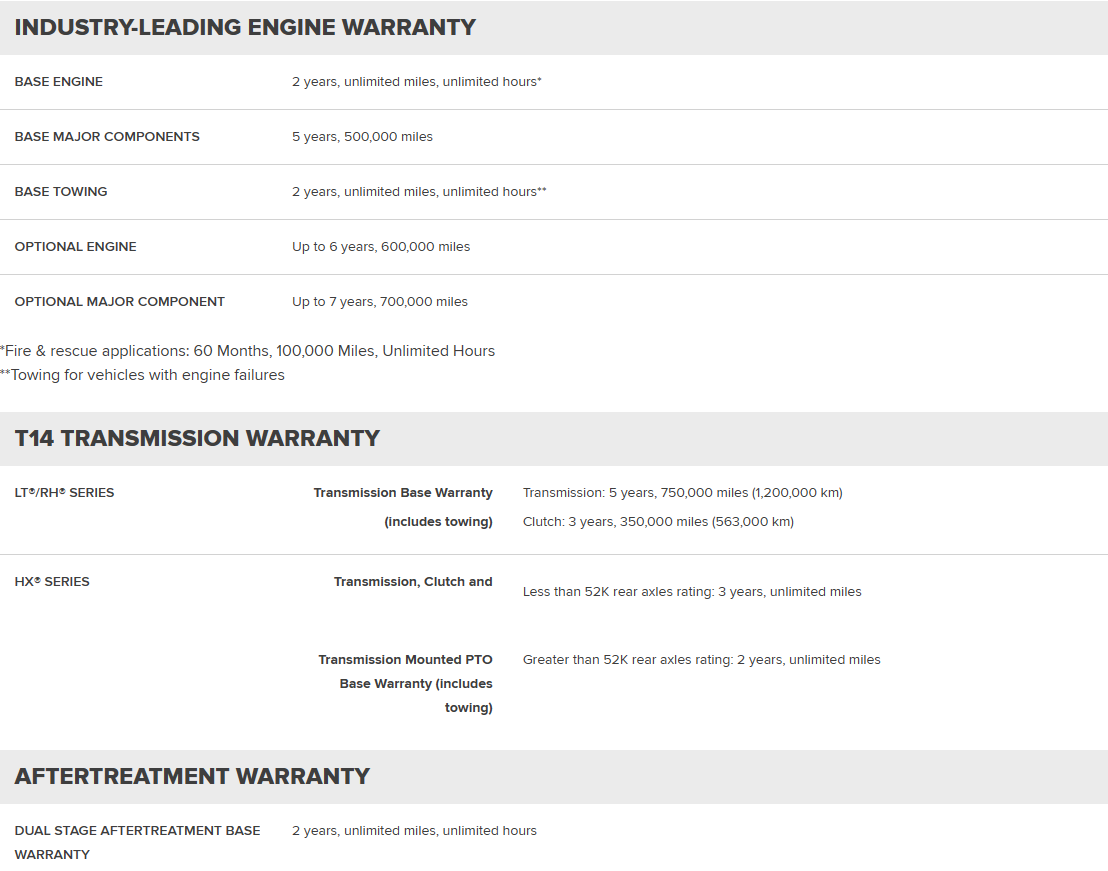Image resolution: width=1108 pixels, height=871 pixels.
Task: Click the base towing value ending with double asterisk
Action: [419, 192]
